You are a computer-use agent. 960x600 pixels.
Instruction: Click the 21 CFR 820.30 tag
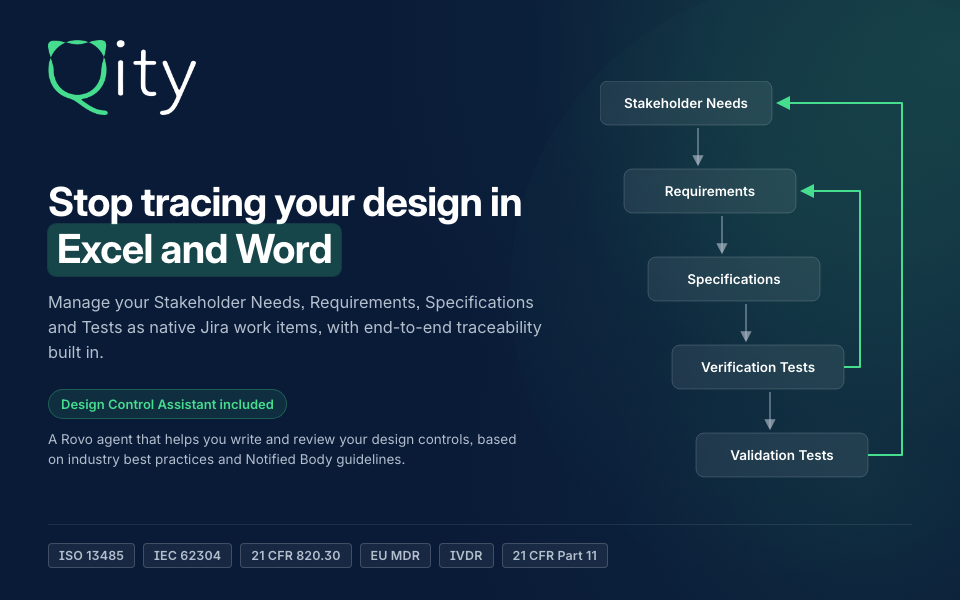[x=296, y=555]
